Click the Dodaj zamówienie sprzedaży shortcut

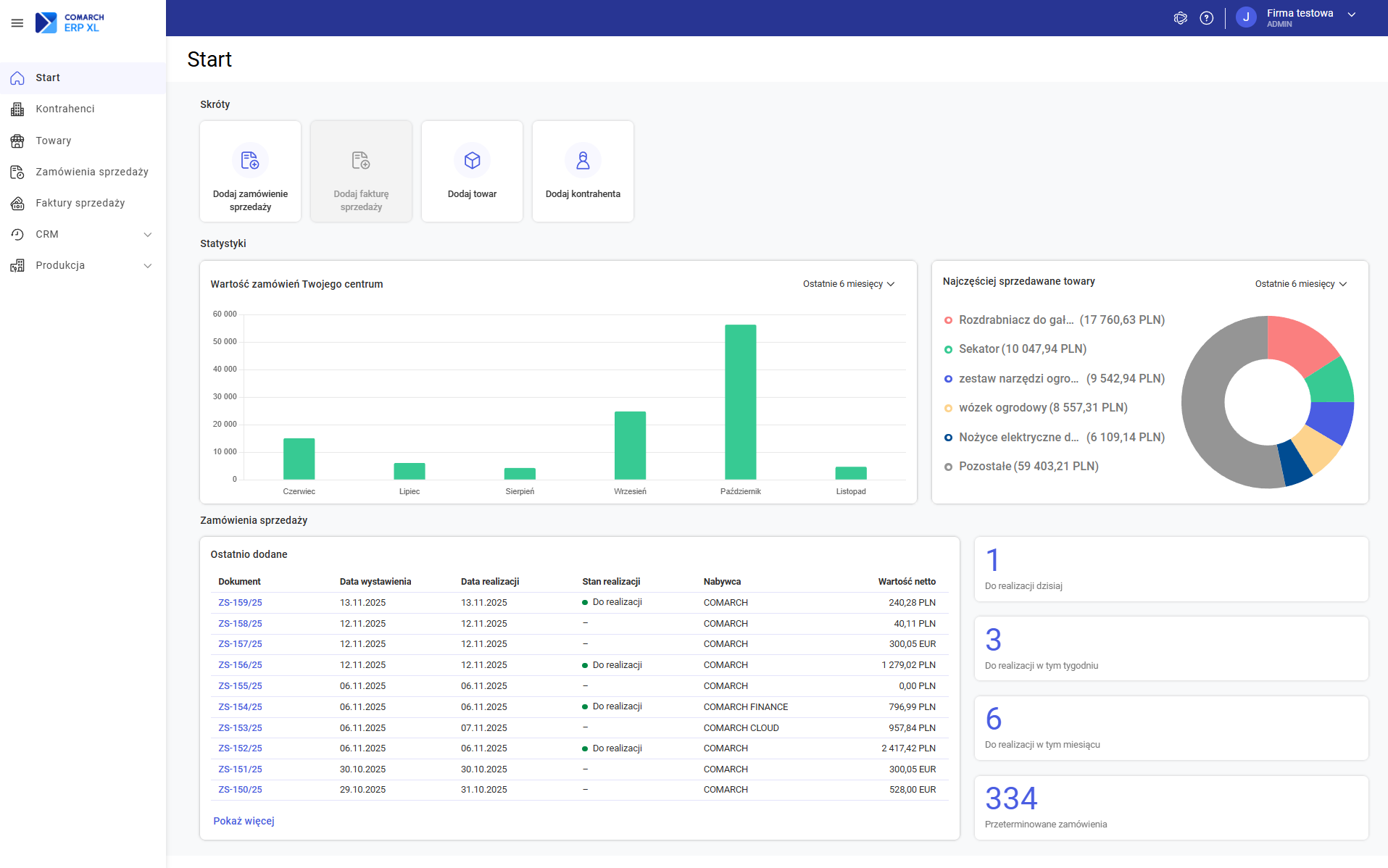(x=250, y=171)
